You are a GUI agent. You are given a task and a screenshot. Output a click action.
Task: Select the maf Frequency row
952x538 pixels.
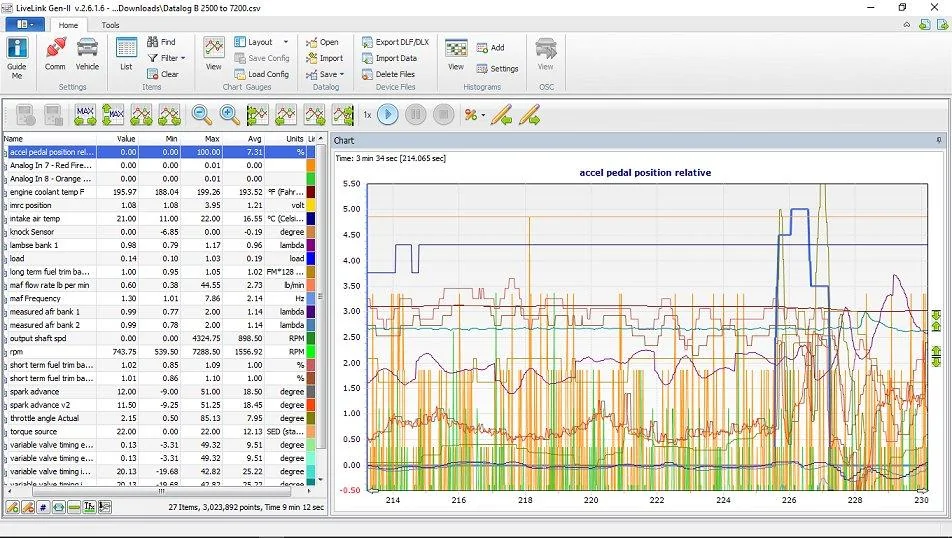[x=159, y=298]
